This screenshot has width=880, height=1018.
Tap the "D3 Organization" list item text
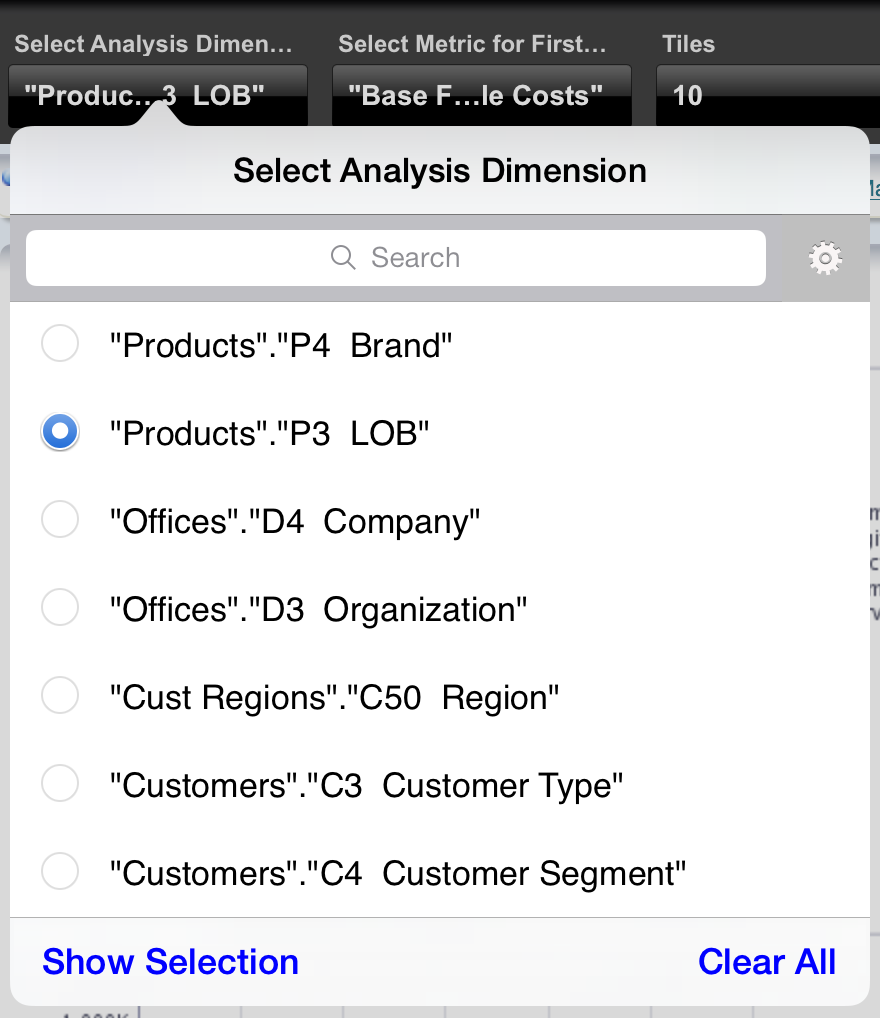[x=318, y=610]
